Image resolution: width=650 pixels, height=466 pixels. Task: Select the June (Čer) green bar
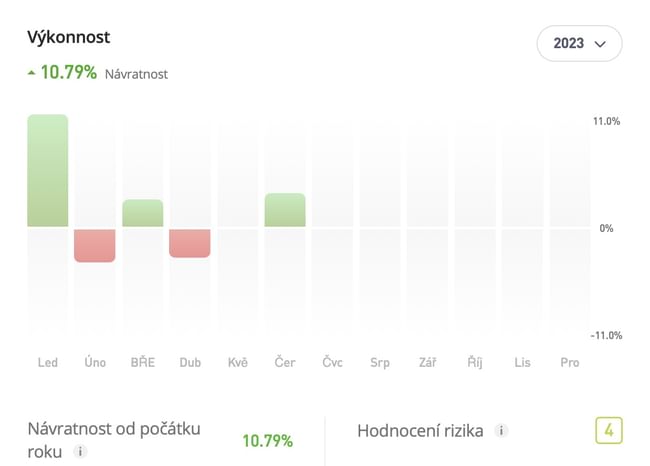(285, 210)
